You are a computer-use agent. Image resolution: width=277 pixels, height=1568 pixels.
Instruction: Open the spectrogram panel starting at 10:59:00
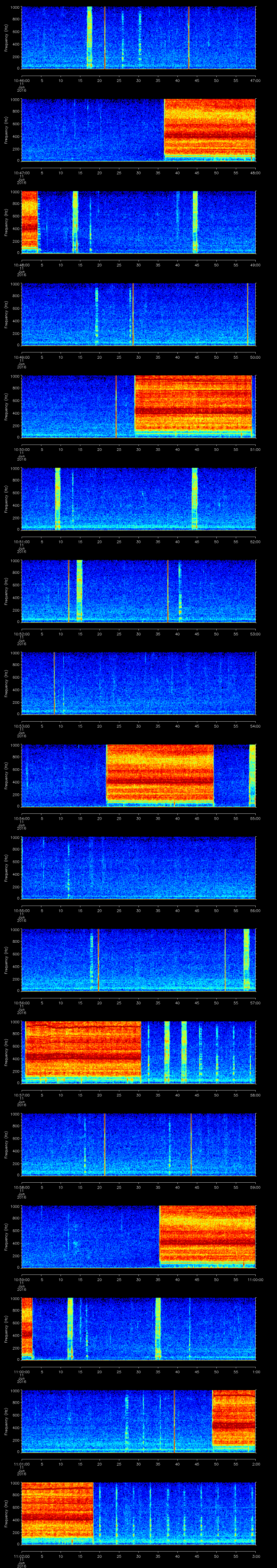click(x=138, y=1237)
